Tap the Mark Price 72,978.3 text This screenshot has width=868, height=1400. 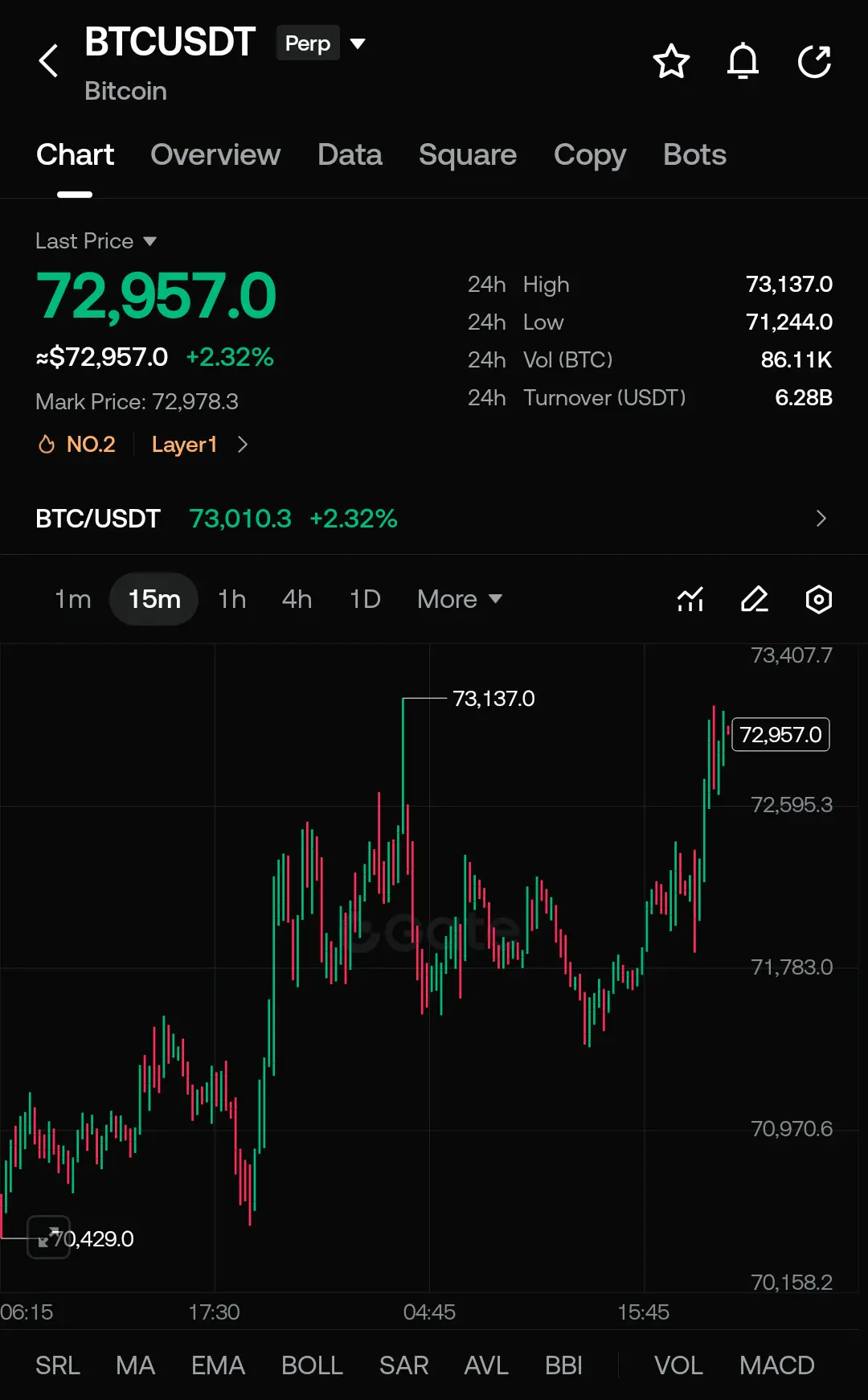tap(137, 401)
